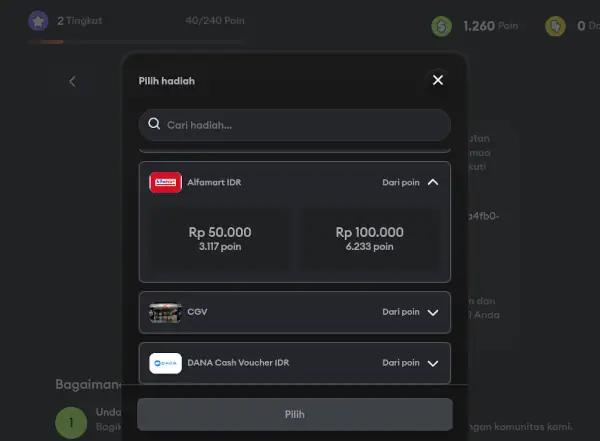Viewport: 600px width, 441px height.
Task: Open the Alfamart IDR row label
Action: pos(214,182)
